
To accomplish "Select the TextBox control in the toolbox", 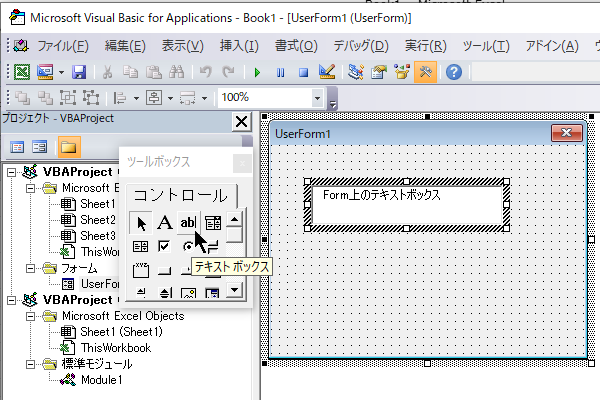I will click(187, 222).
